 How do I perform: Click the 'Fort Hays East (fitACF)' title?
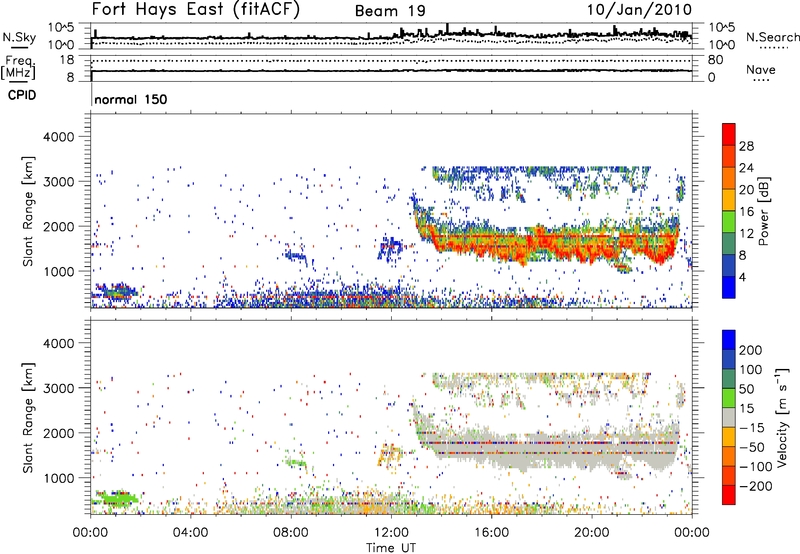click(x=196, y=10)
